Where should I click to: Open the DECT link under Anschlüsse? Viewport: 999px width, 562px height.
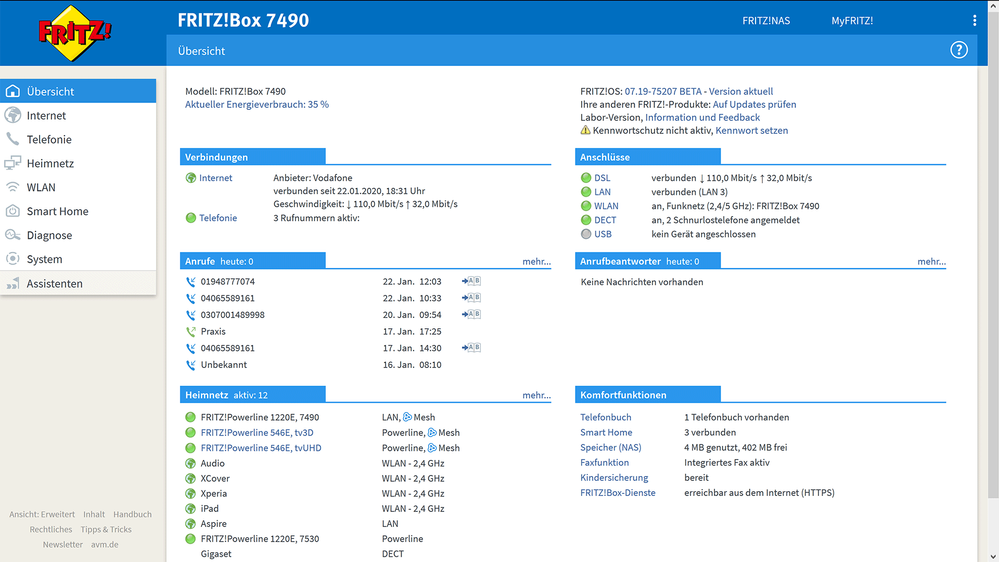pos(605,220)
